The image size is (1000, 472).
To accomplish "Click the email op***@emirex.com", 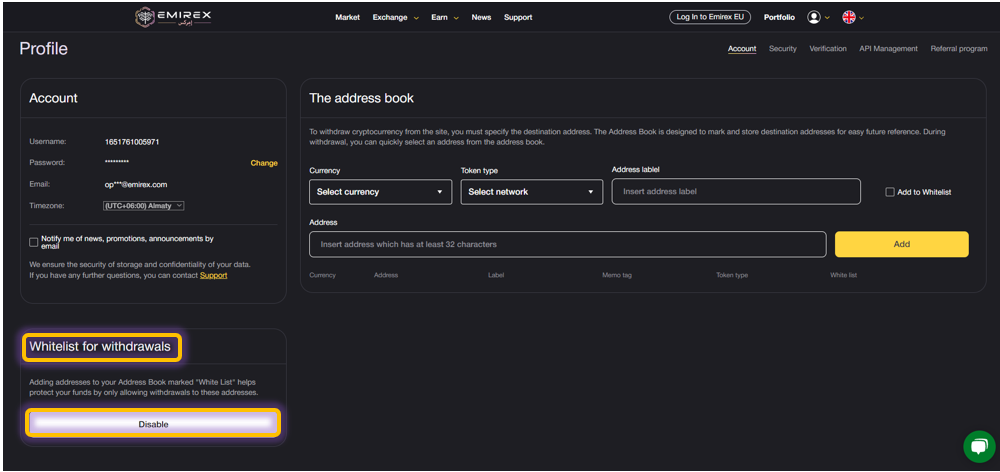I will click(x=136, y=184).
